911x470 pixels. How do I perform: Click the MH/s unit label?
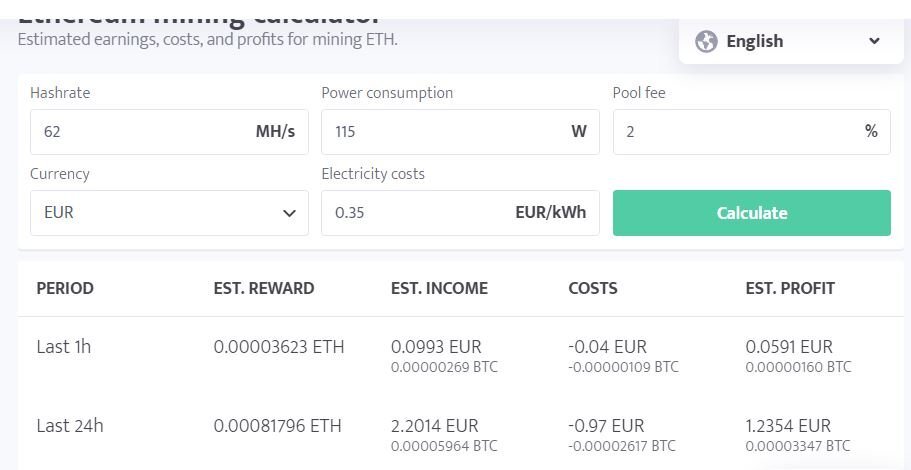click(x=275, y=132)
